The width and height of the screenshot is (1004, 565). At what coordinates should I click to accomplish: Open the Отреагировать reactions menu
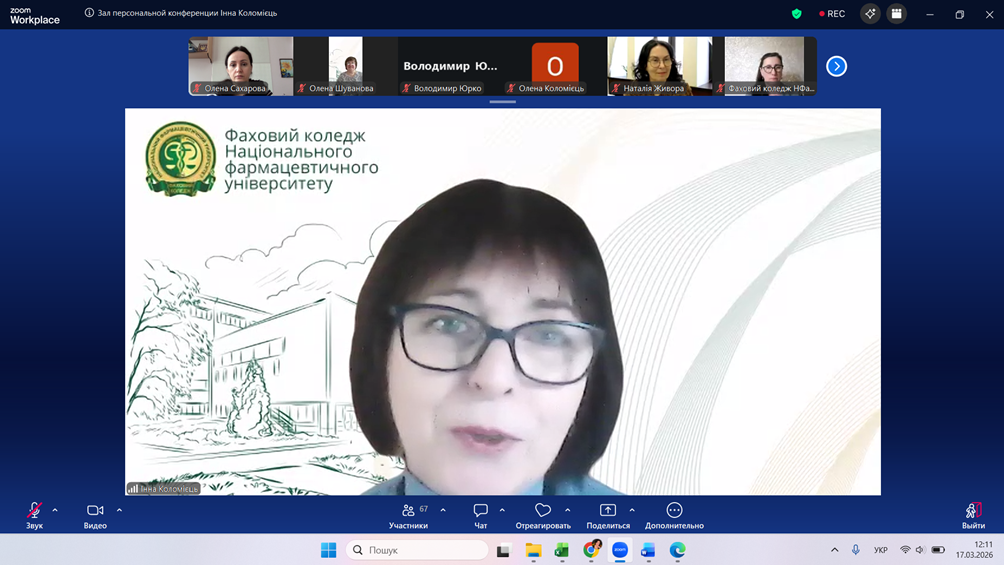(x=543, y=512)
